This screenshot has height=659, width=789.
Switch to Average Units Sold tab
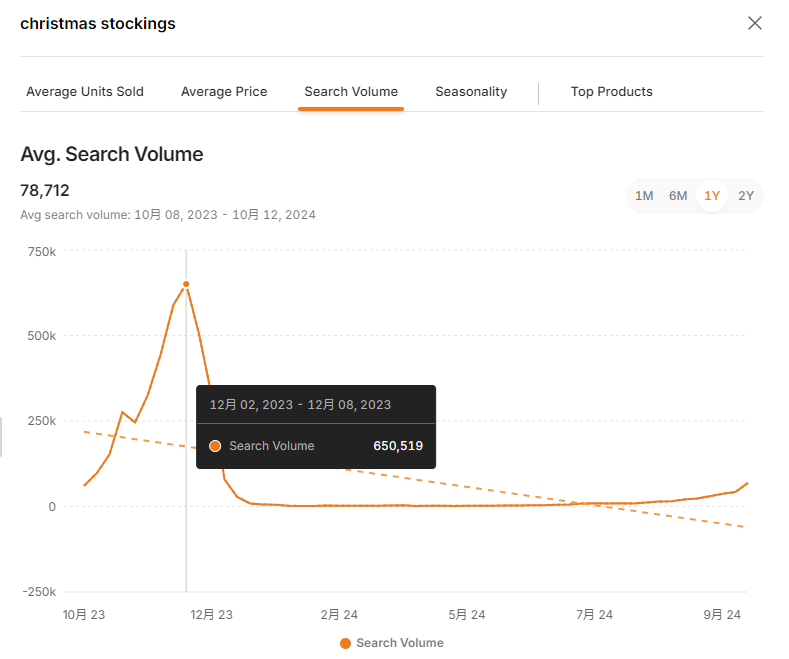(x=85, y=92)
